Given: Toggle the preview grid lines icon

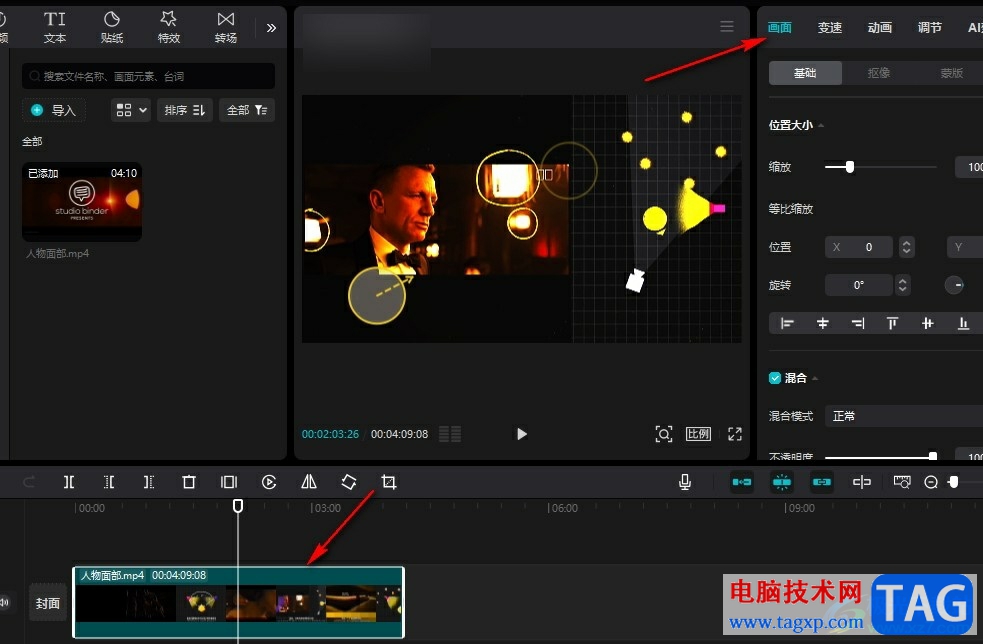Looking at the screenshot, I should coord(450,434).
